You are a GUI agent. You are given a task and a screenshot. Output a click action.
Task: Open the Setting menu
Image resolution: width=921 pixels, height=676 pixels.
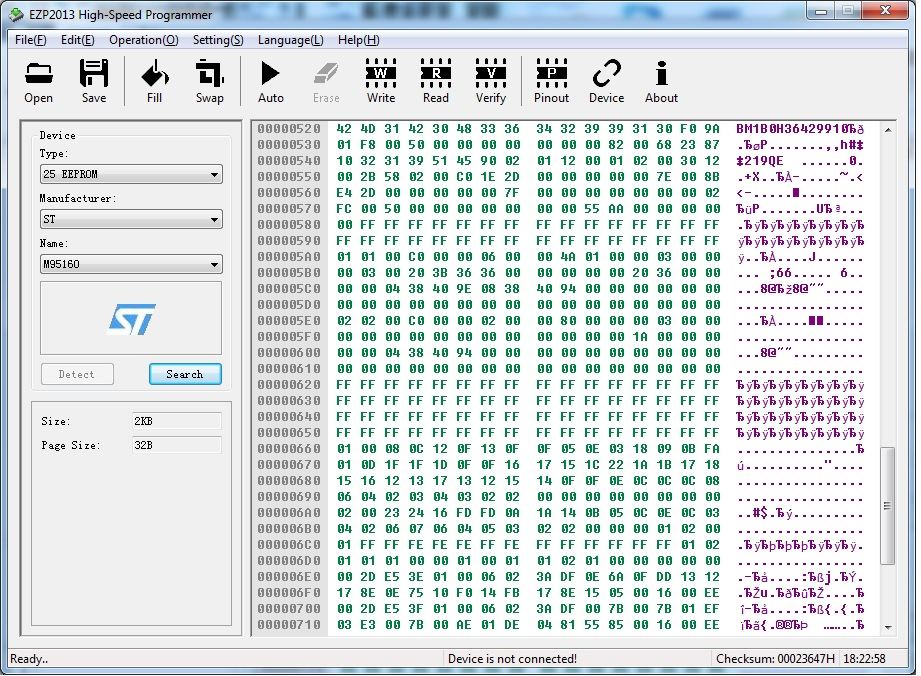pyautogui.click(x=218, y=40)
